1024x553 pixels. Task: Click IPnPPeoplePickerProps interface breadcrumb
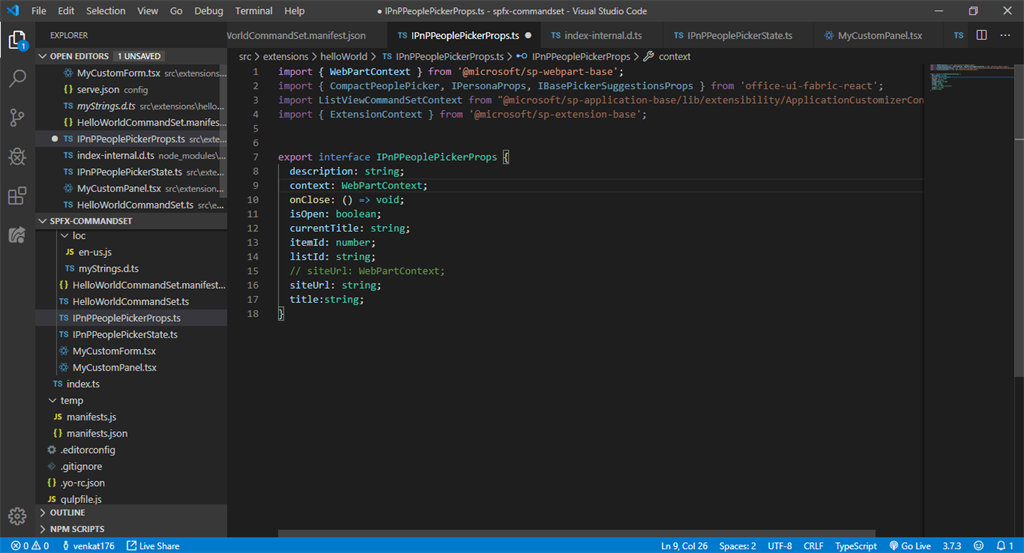(573, 57)
